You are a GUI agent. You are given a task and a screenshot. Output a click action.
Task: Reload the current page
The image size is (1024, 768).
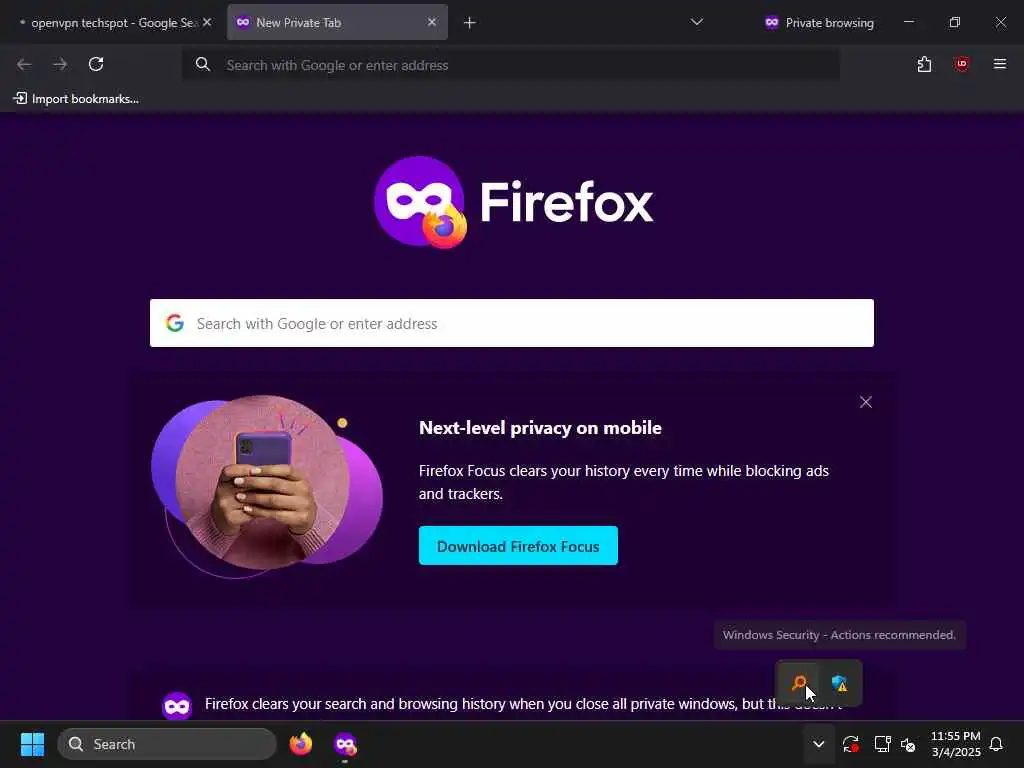pyautogui.click(x=96, y=64)
